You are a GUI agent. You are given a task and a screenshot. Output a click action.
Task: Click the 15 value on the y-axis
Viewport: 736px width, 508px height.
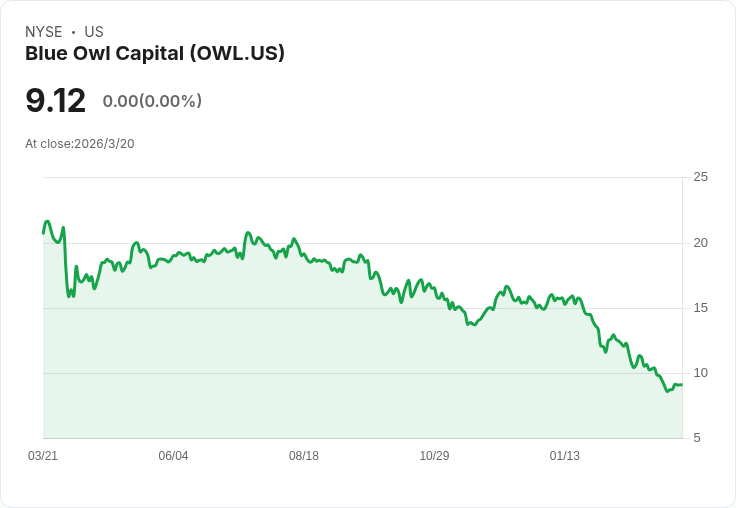701,308
